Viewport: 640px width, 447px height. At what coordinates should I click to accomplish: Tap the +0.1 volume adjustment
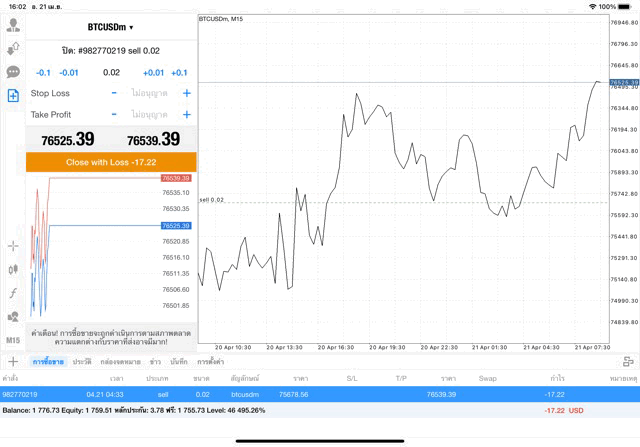click(x=179, y=72)
